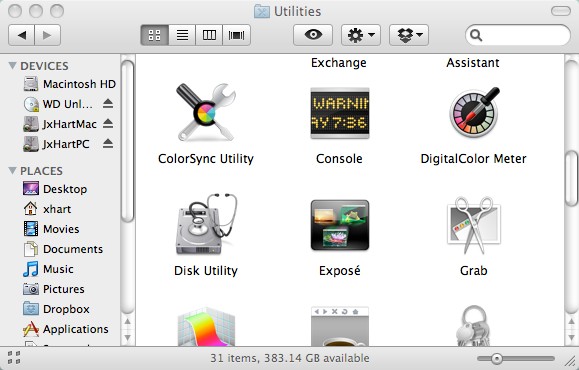Click the "Exchange" label text
This screenshot has width=579, height=370.
(339, 63)
